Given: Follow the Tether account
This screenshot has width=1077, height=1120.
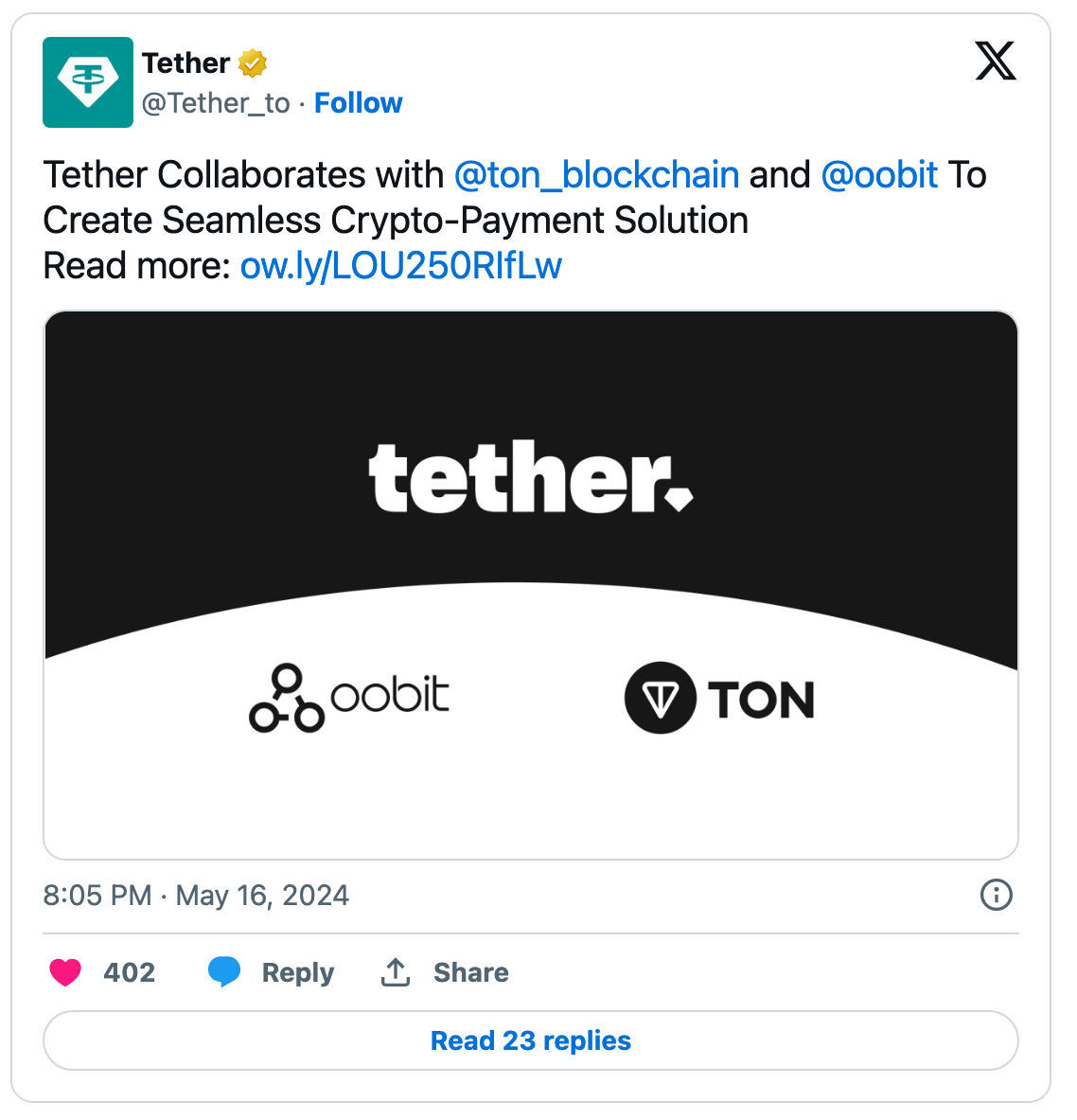Looking at the screenshot, I should coord(358,102).
